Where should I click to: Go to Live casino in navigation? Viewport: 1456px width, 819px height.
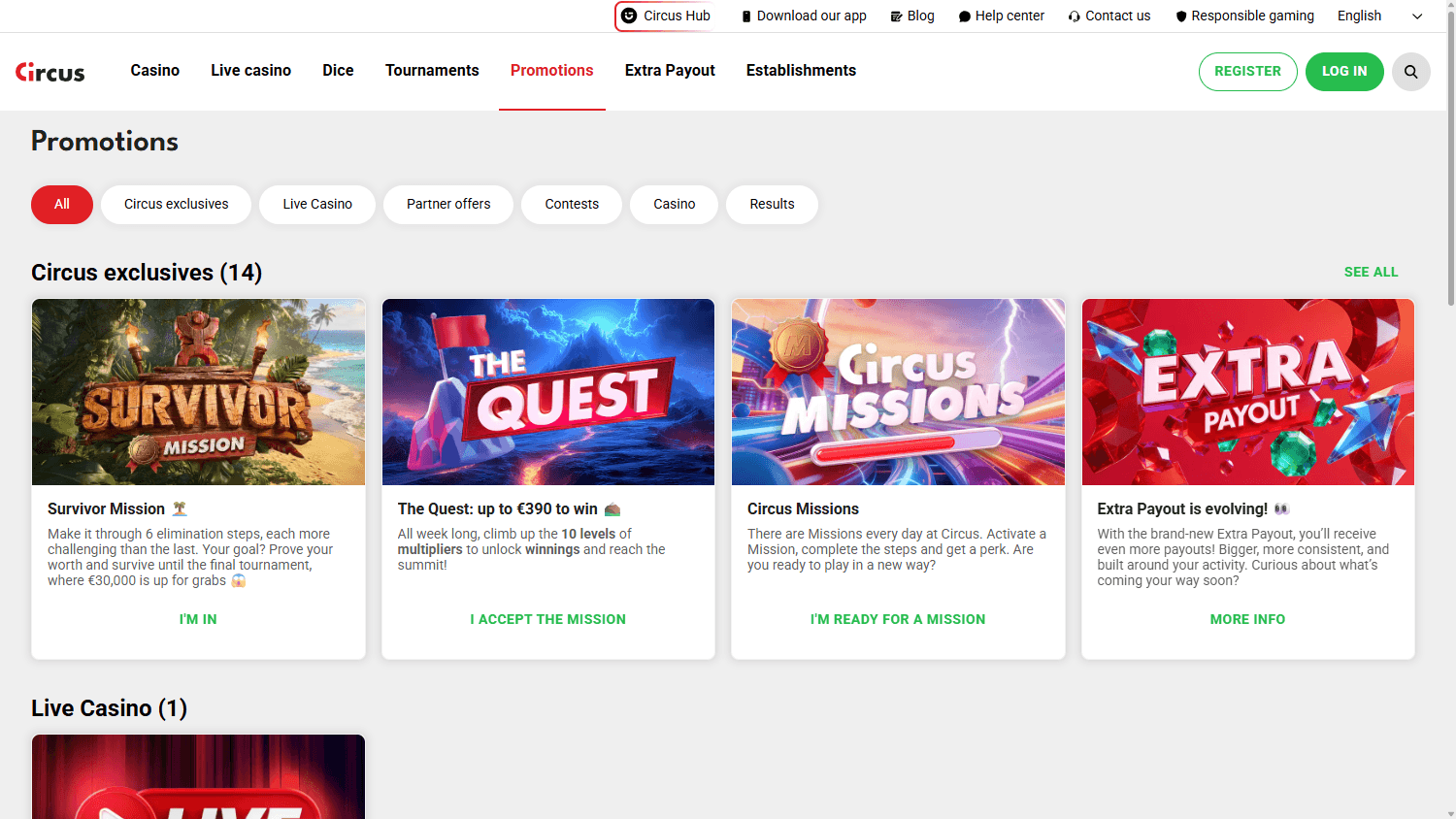tap(250, 70)
